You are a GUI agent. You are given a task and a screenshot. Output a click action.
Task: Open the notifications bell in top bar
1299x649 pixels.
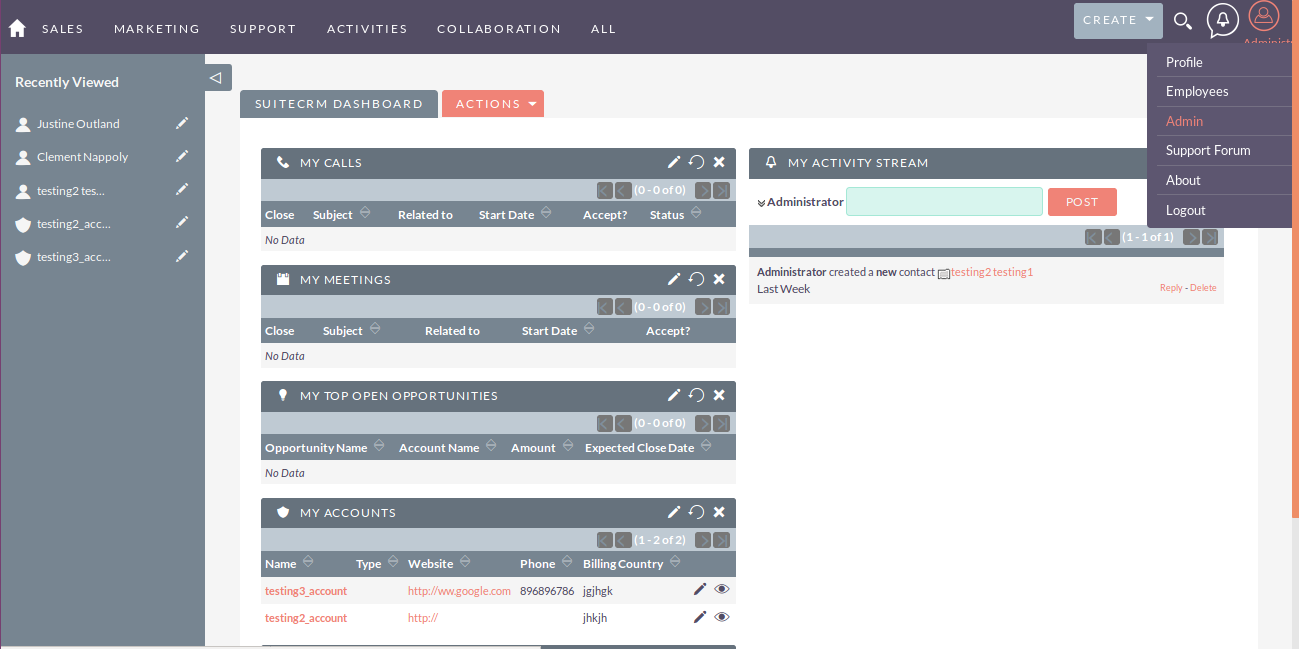tap(1222, 20)
